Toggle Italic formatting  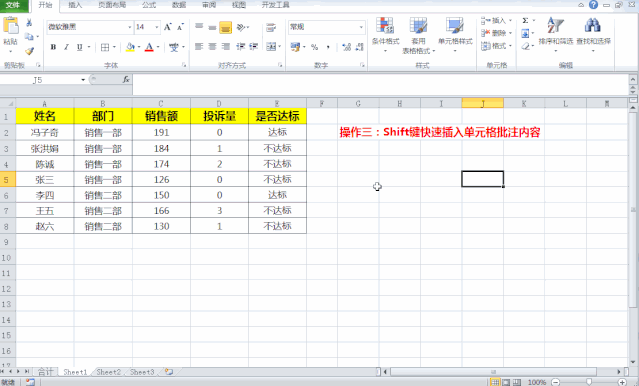66,47
